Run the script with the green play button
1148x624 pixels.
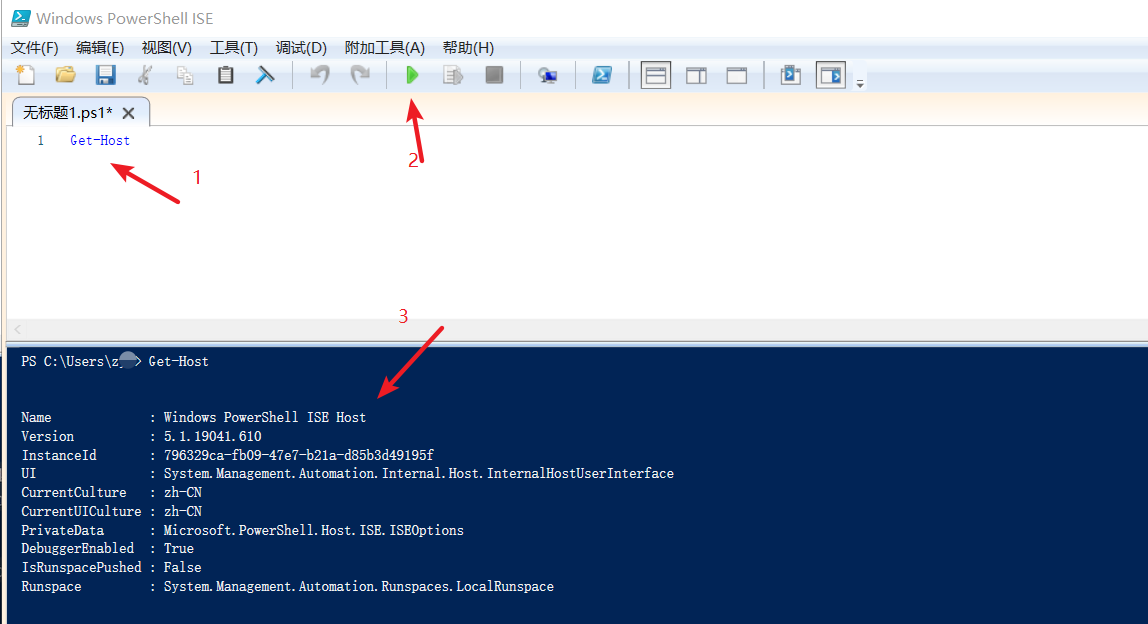tap(412, 75)
